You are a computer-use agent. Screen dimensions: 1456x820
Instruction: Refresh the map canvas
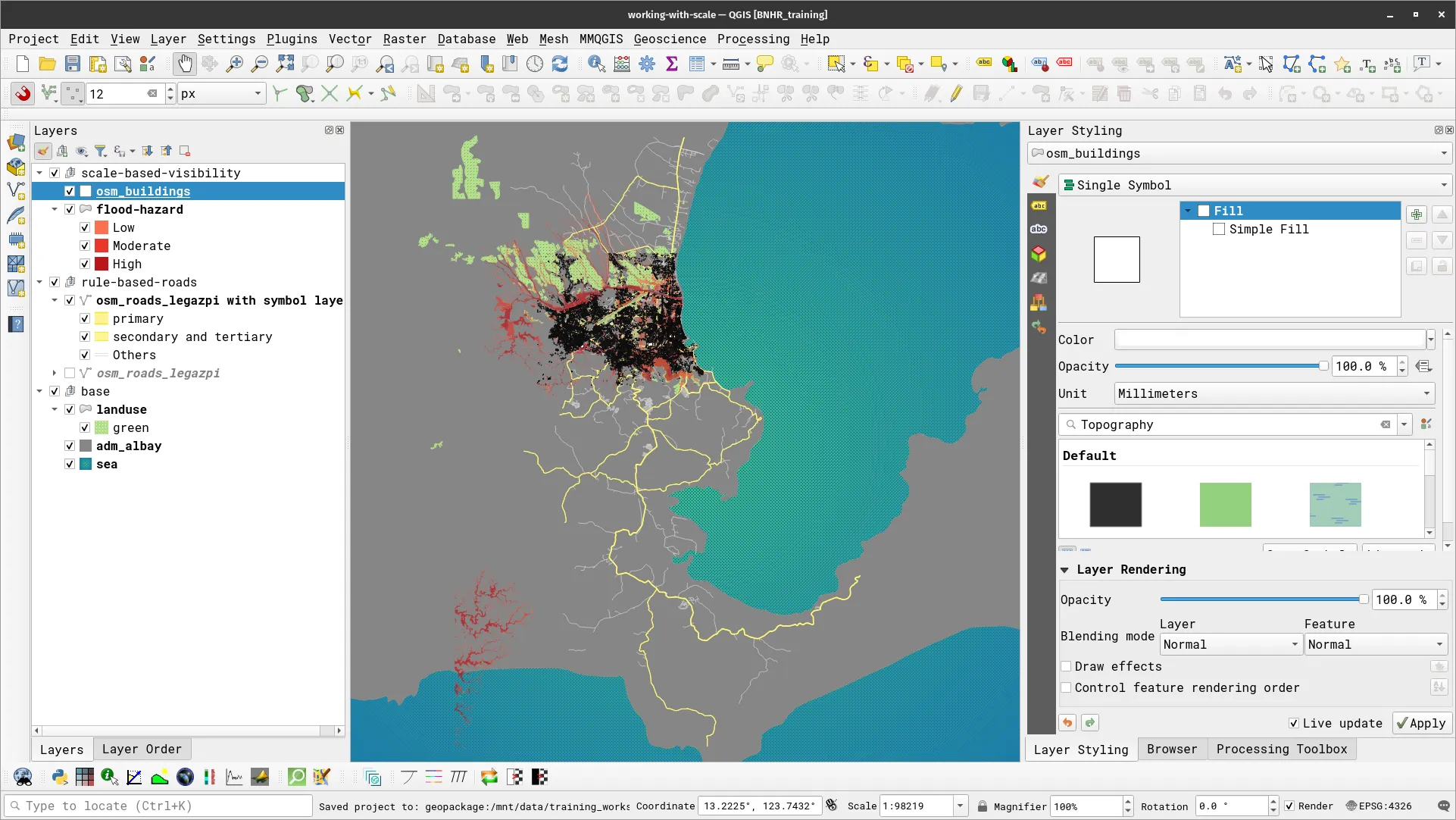[x=561, y=64]
